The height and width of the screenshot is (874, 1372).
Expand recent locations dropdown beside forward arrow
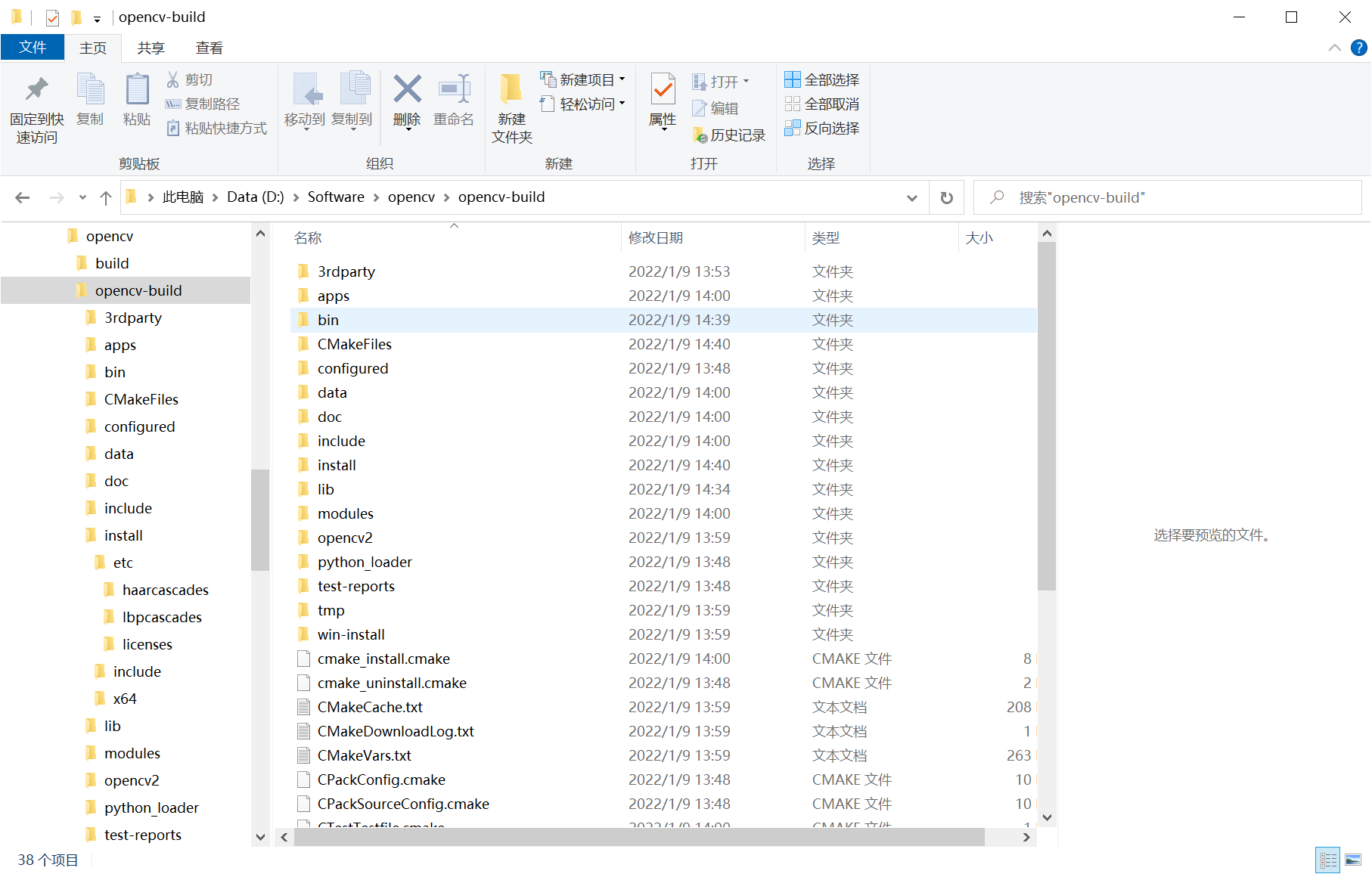82,197
